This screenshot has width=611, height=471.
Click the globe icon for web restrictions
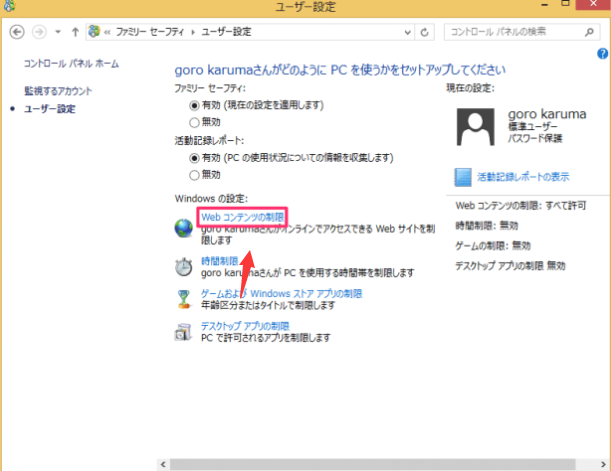coord(184,228)
